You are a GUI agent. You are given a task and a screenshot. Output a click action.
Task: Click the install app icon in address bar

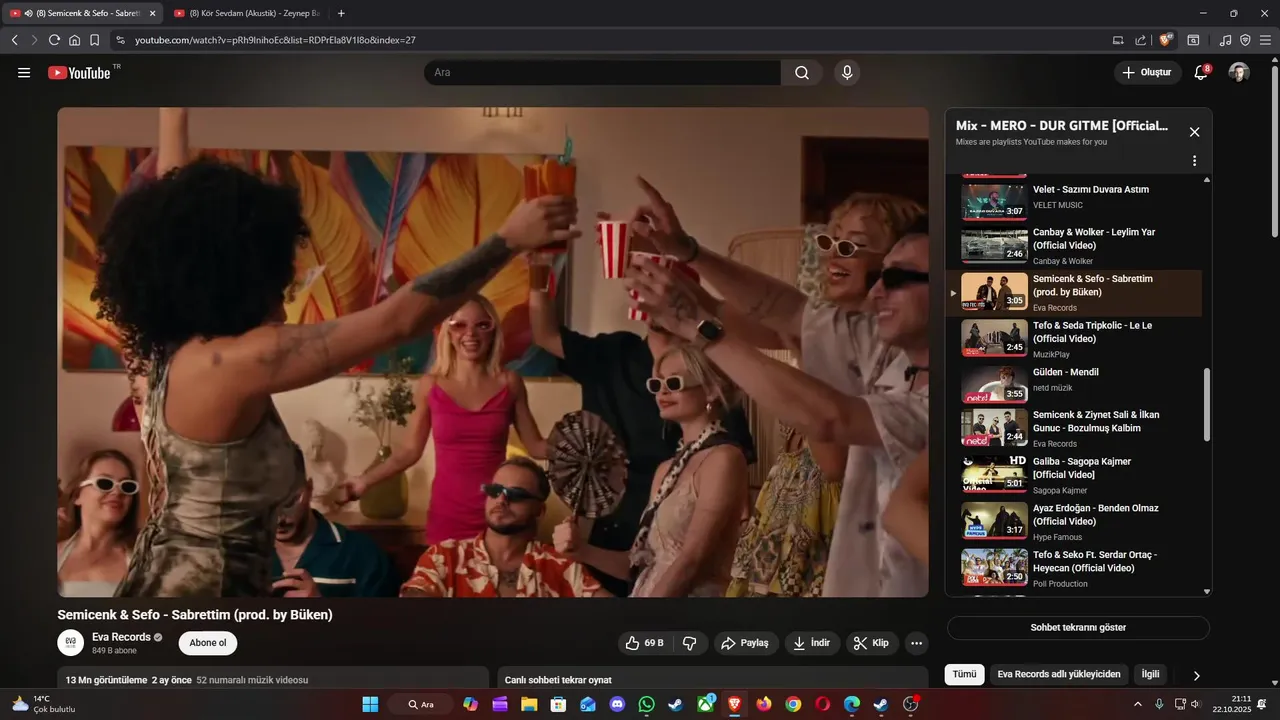(1118, 40)
